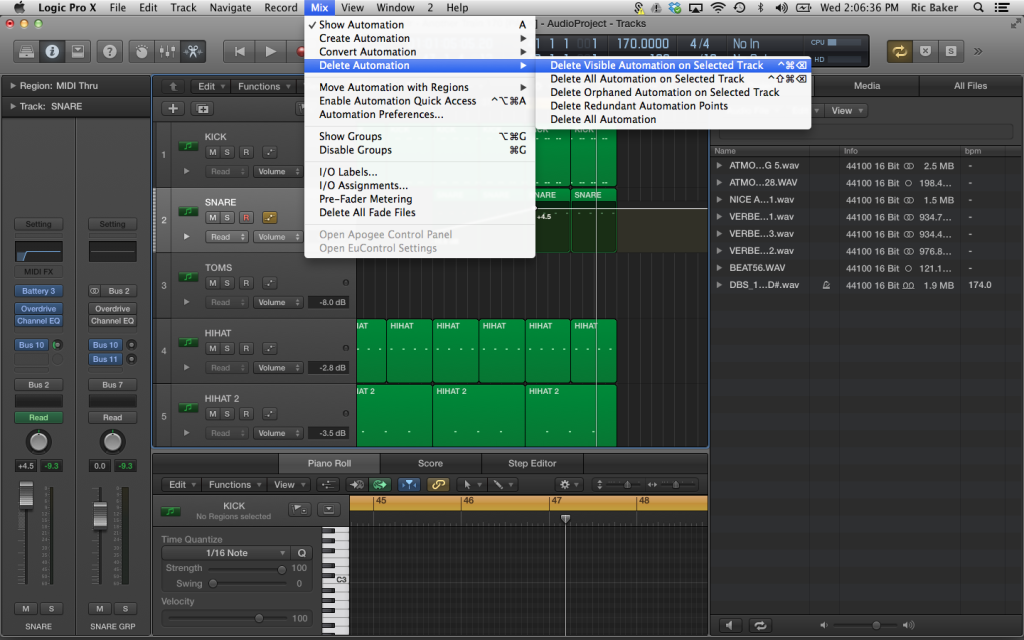Adjust the Velocity slider handle
Image resolution: width=1024 pixels, height=640 pixels.
point(259,618)
